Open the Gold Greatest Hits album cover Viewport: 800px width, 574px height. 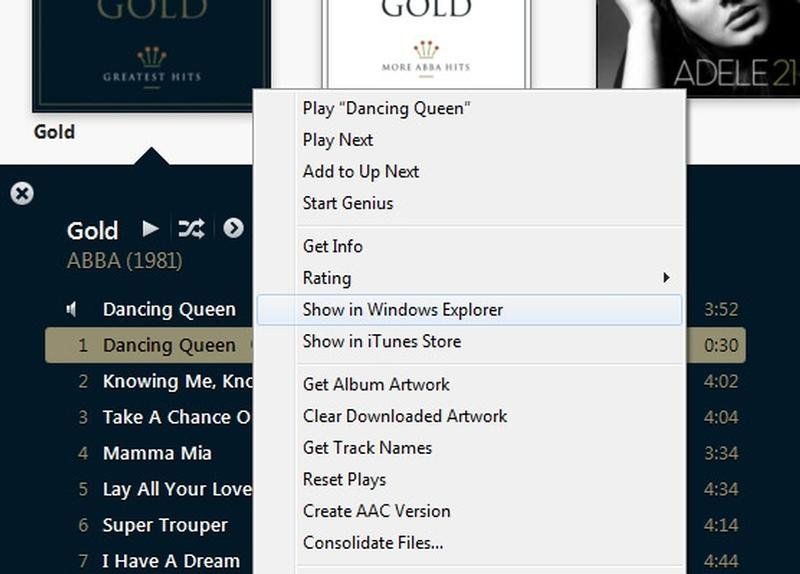pyautogui.click(x=152, y=55)
